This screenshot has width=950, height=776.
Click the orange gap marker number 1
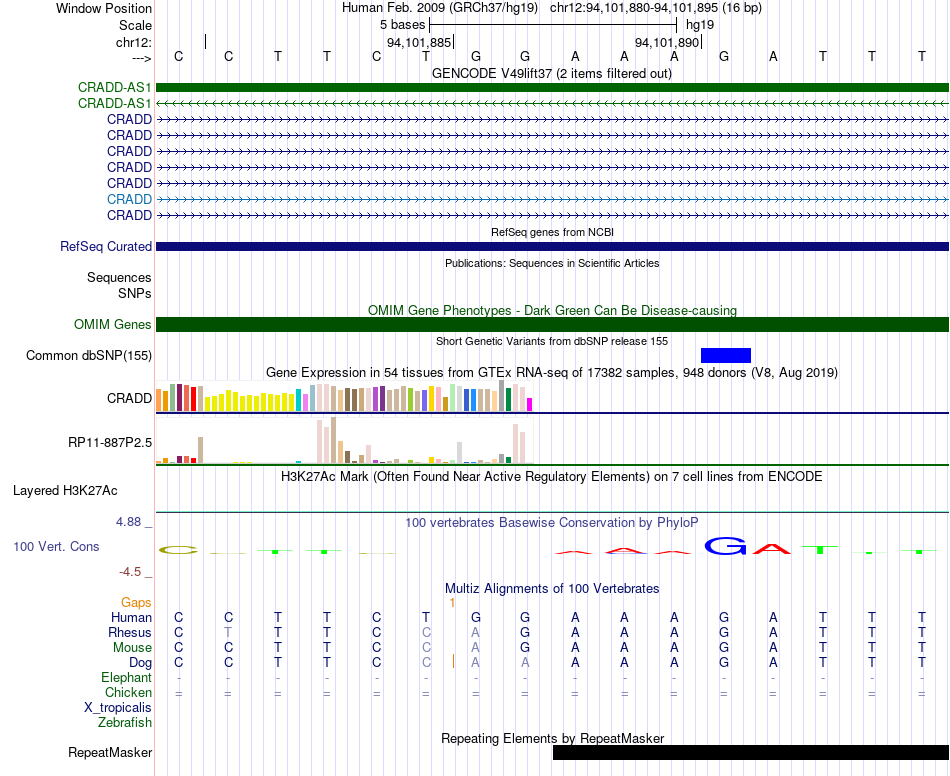[x=452, y=602]
